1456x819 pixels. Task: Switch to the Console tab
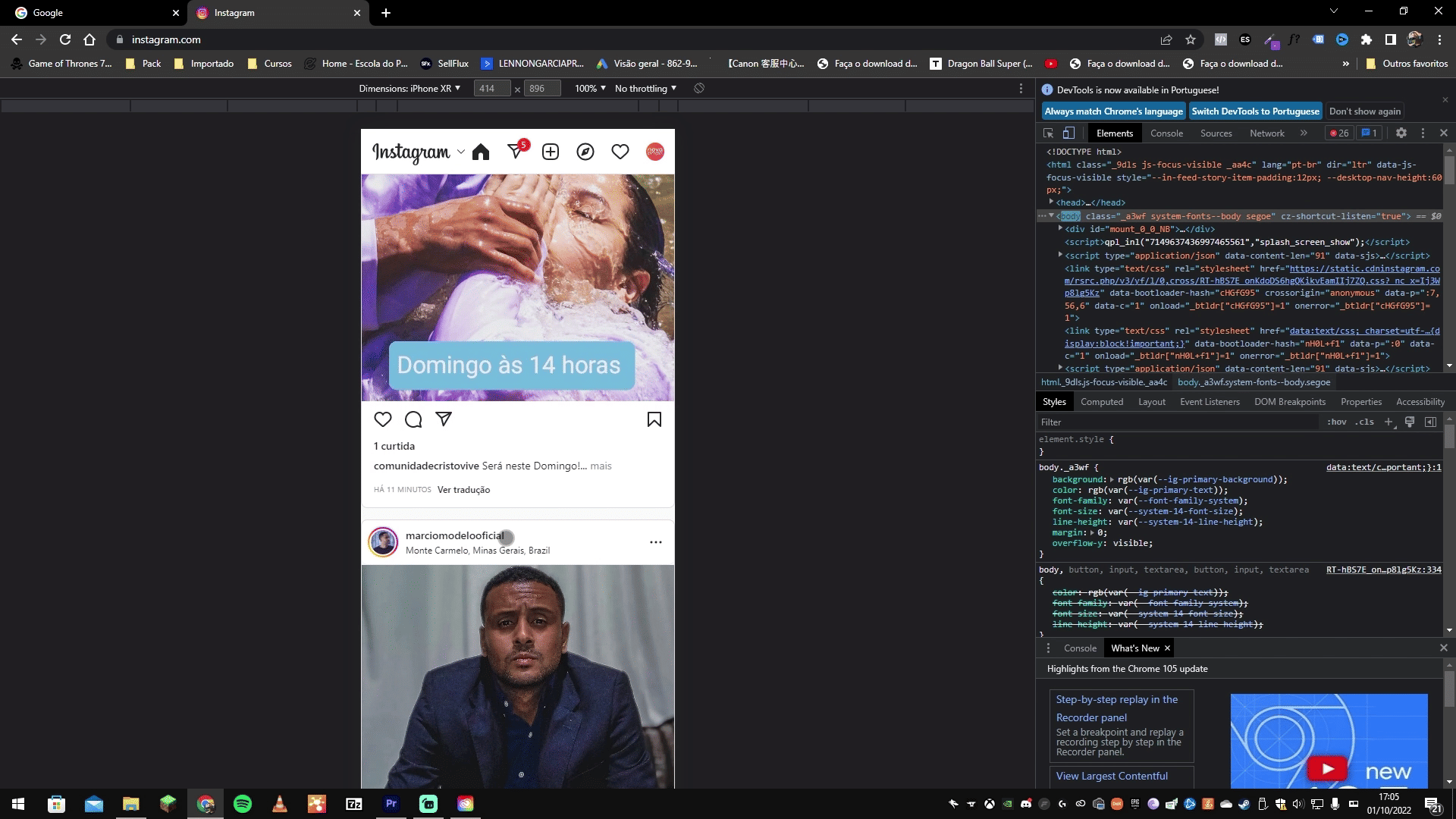click(x=1166, y=133)
